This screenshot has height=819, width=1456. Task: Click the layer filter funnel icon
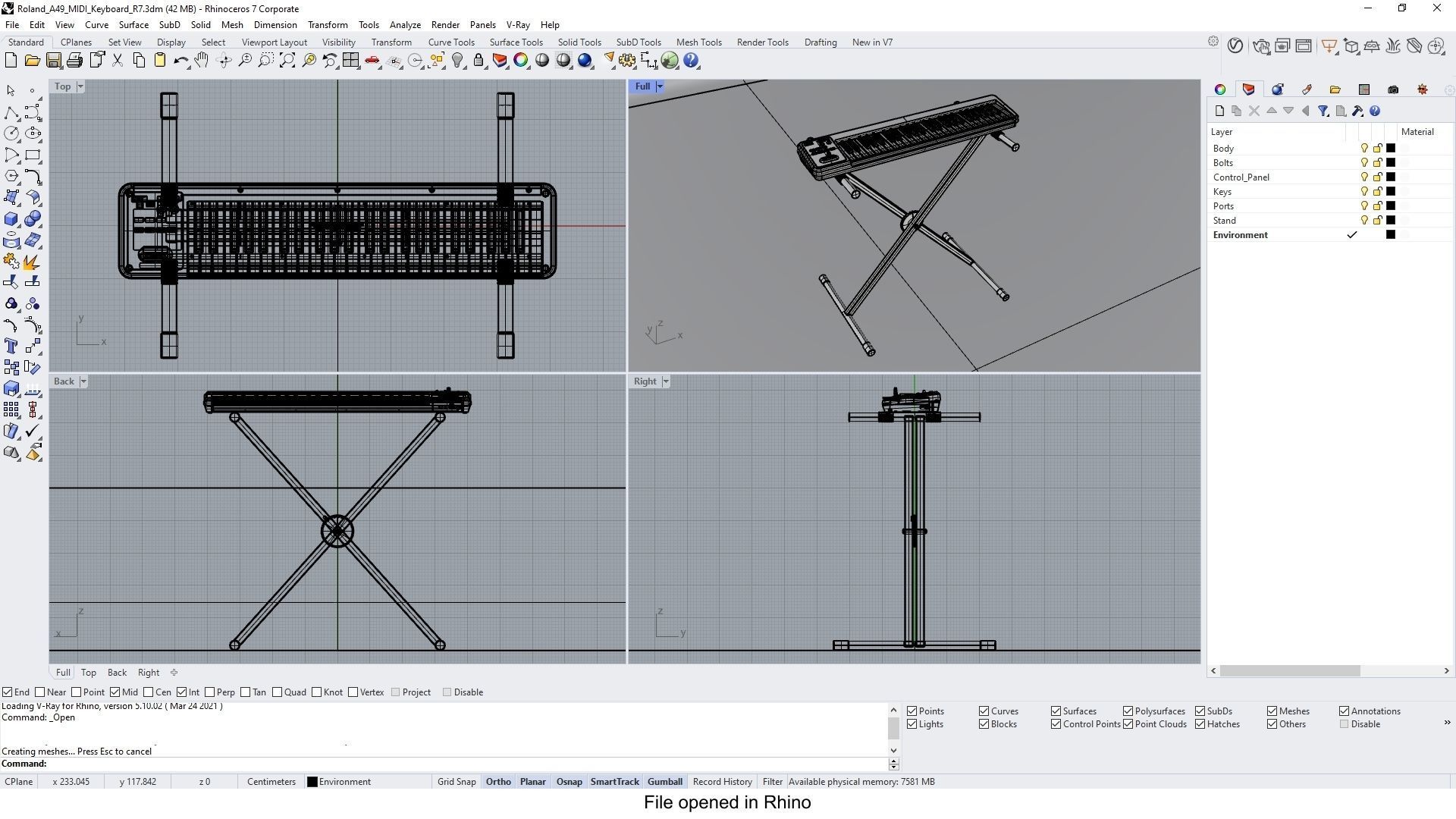click(x=1323, y=111)
